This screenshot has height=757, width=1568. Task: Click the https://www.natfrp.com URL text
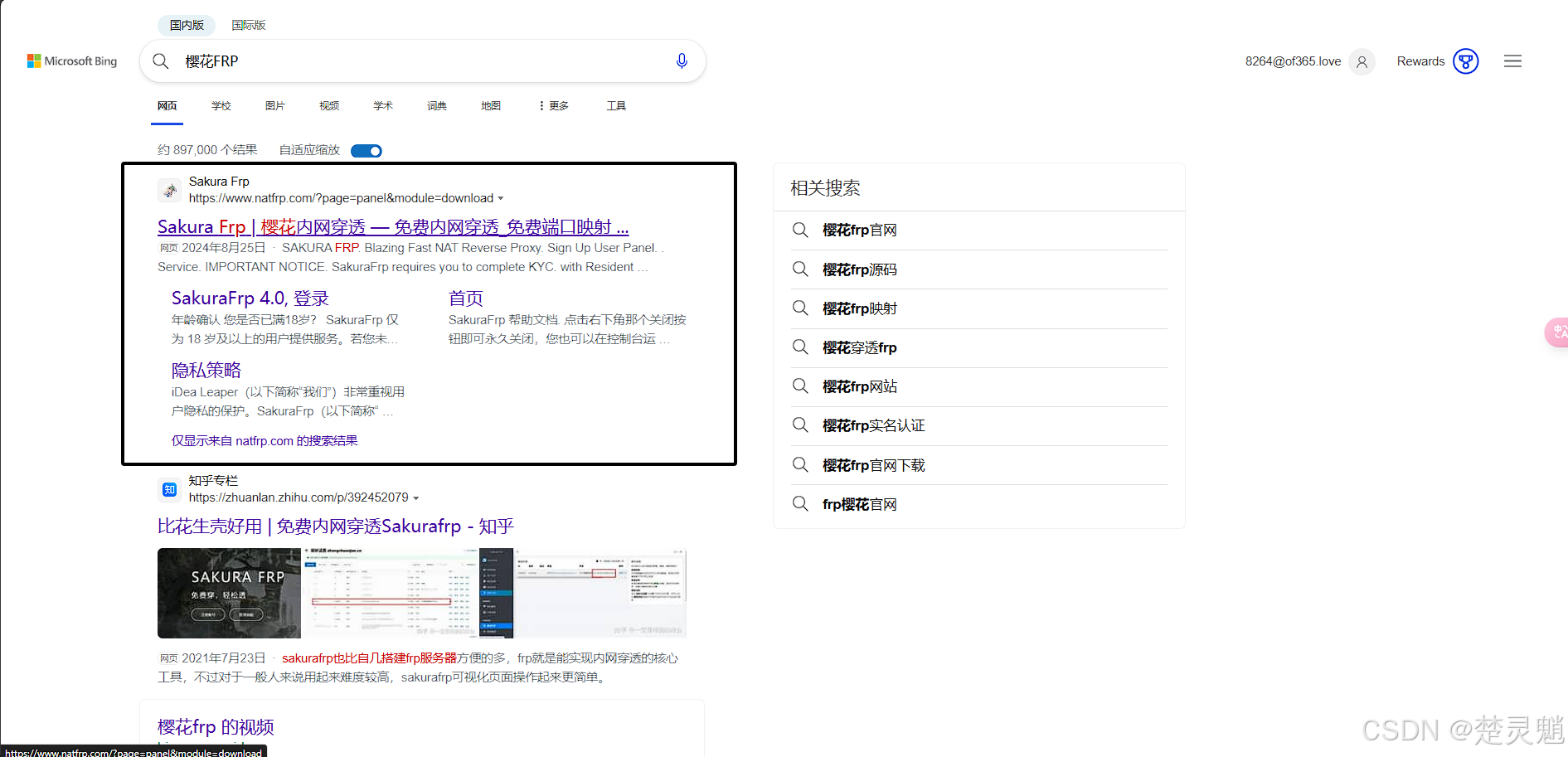pos(341,198)
